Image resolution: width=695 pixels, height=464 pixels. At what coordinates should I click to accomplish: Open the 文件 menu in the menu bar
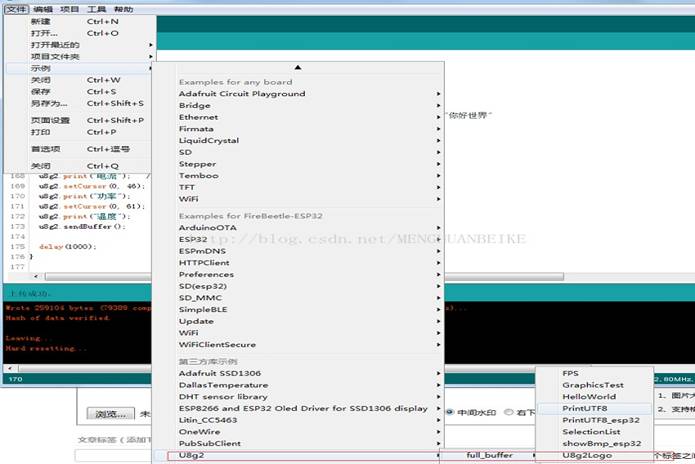coord(16,9)
